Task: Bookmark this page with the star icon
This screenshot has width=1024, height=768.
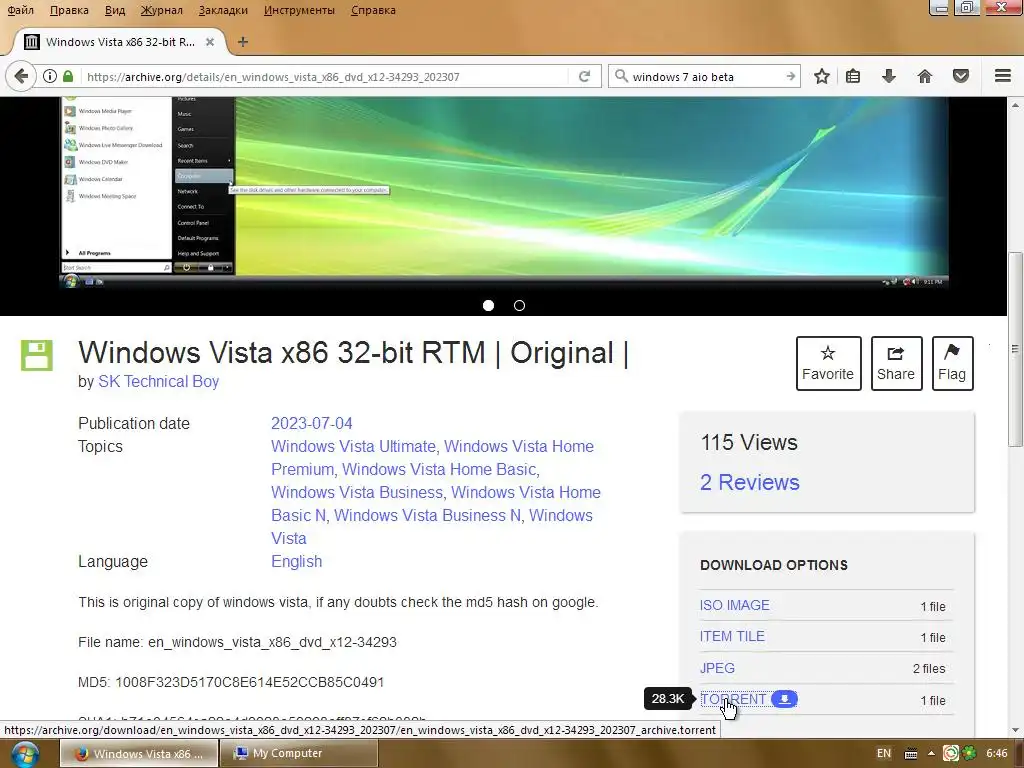Action: point(822,76)
